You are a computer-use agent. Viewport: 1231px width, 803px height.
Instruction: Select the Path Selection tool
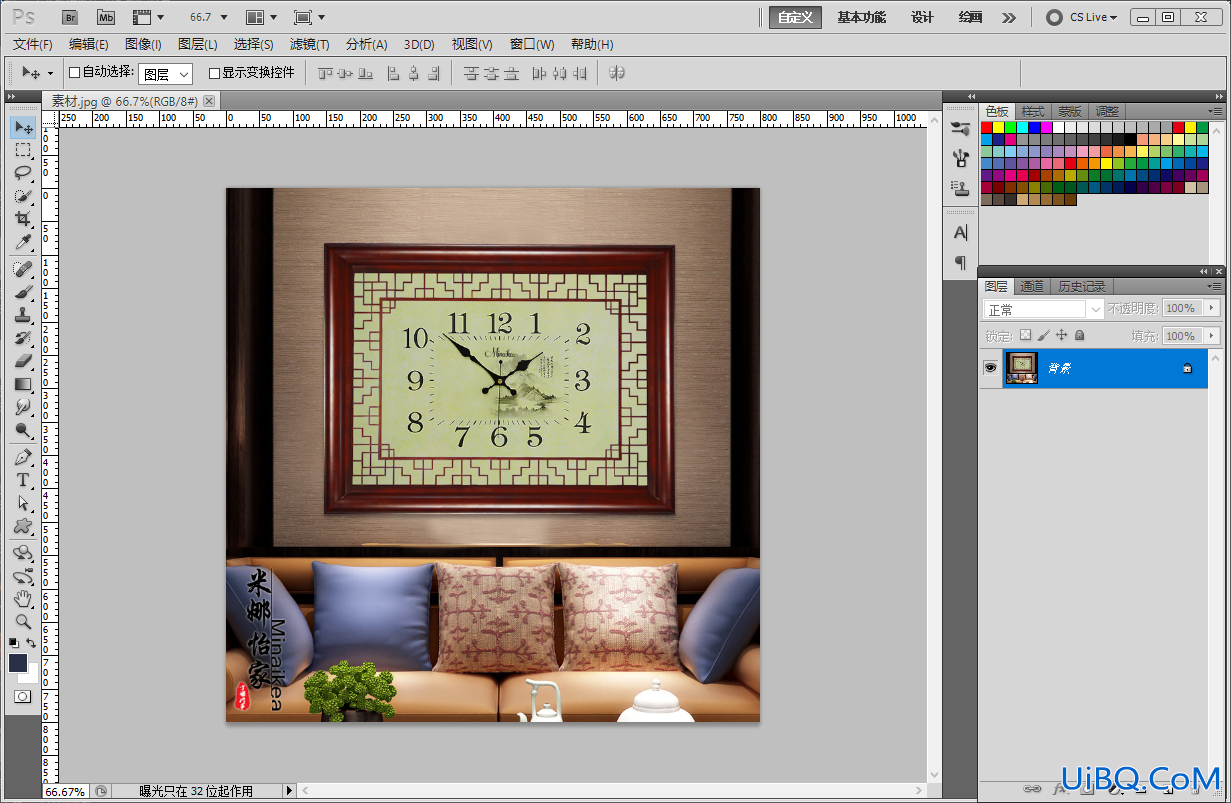click(x=23, y=503)
